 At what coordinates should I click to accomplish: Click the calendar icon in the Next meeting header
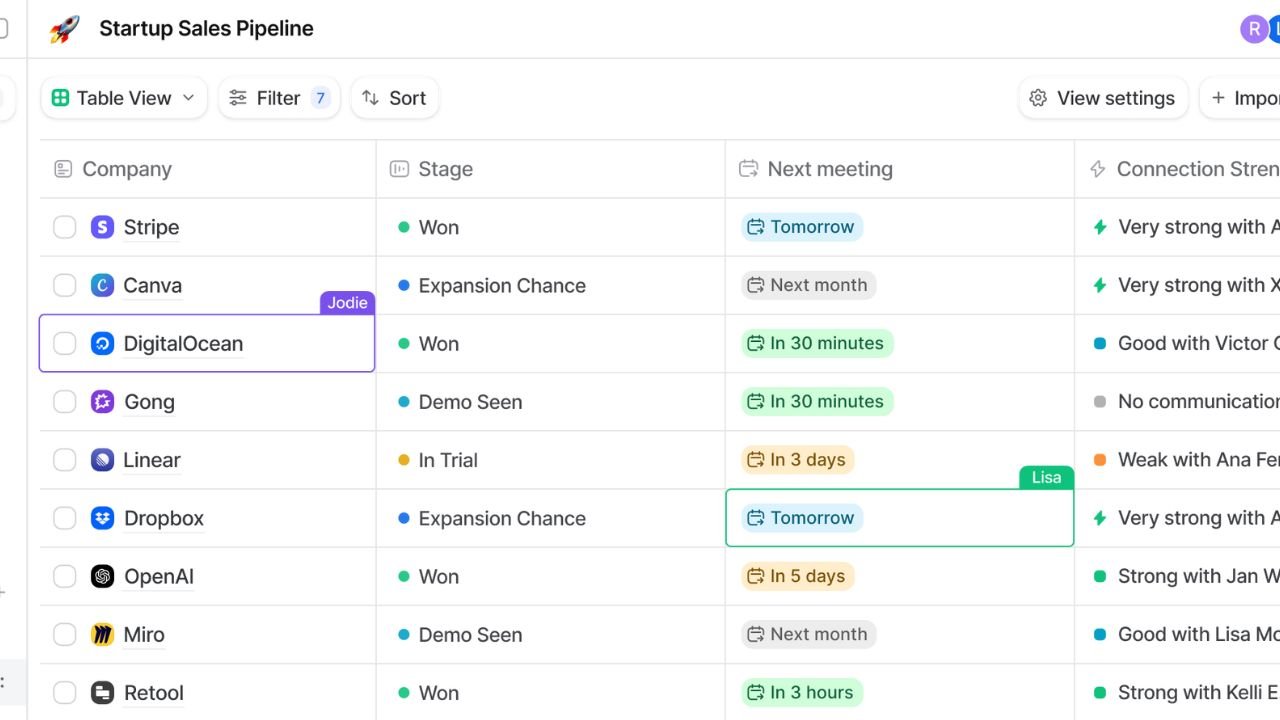tap(747, 168)
